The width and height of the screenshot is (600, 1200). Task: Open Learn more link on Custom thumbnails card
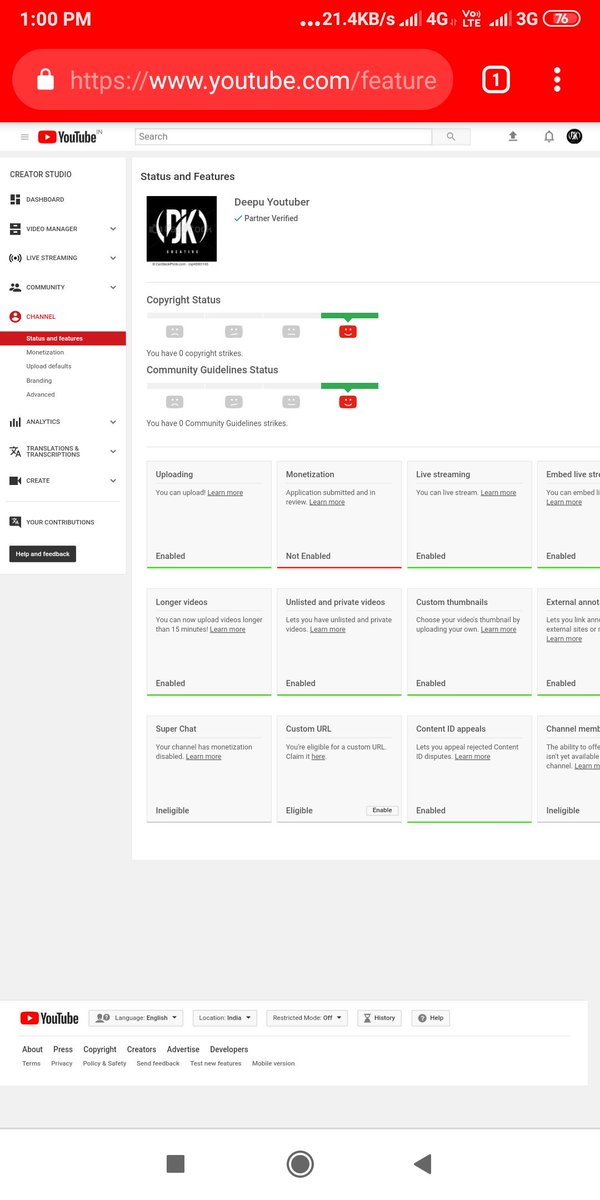pos(499,630)
